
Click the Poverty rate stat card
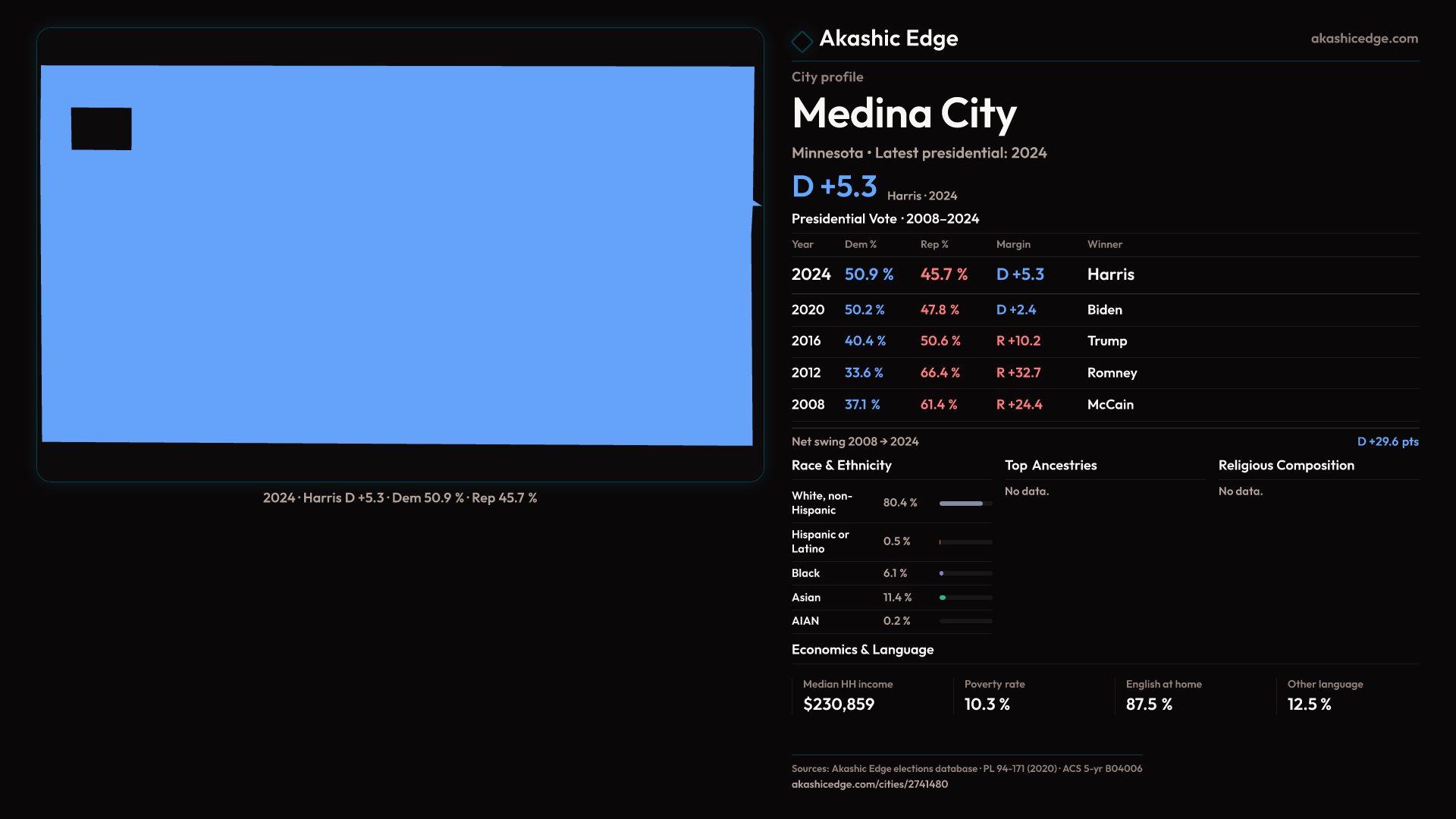pyautogui.click(x=993, y=695)
